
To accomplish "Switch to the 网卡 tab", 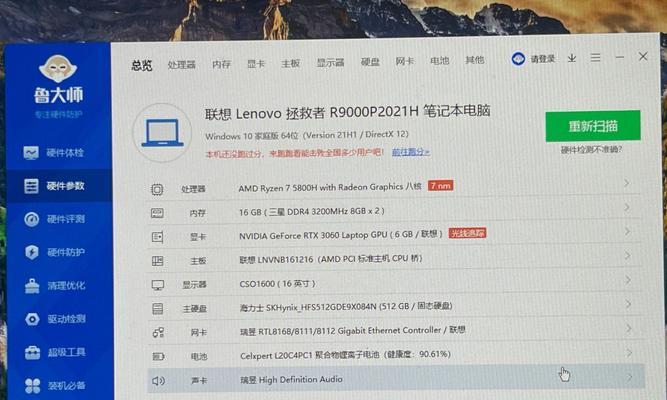I will 405,61.
